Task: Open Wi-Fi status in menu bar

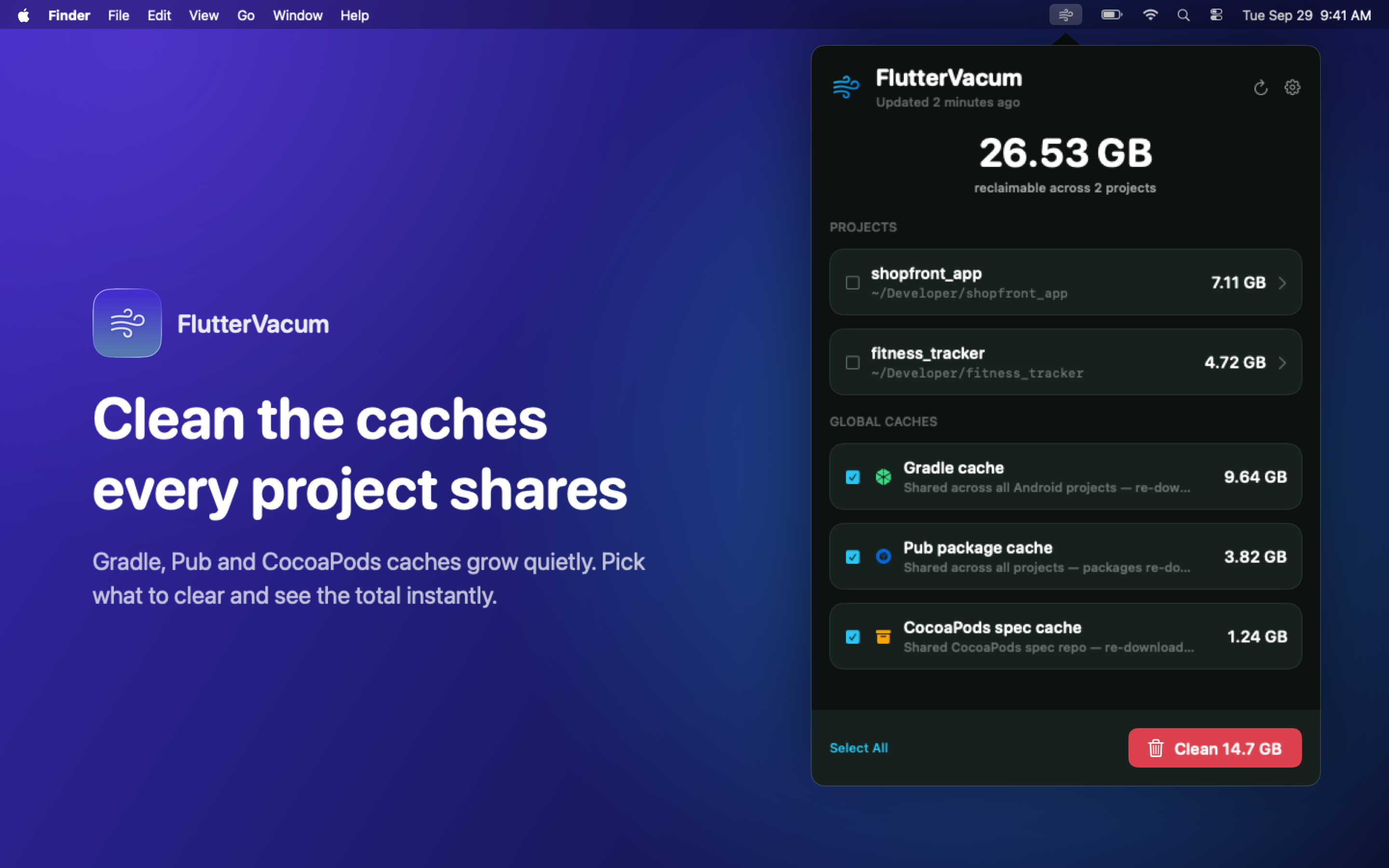Action: 1150,15
